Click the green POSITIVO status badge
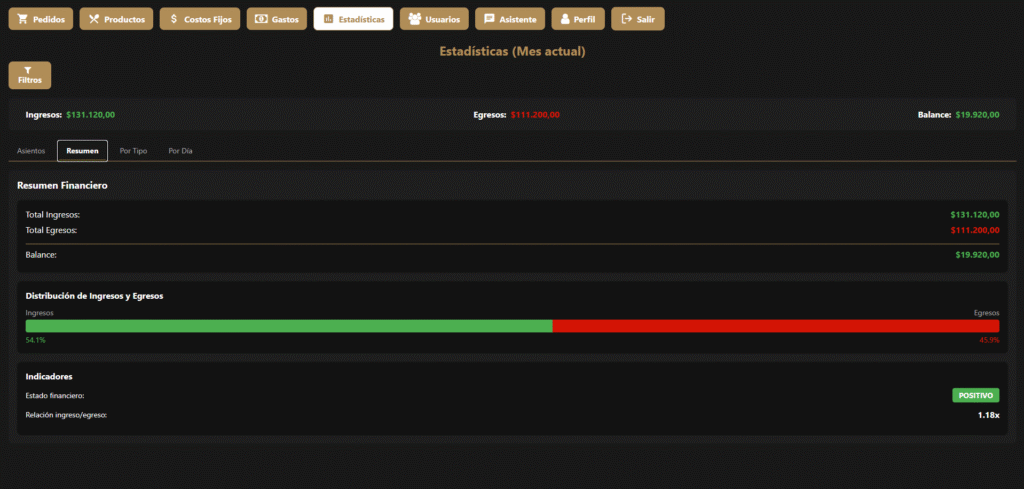Viewport: 1024px width, 489px height. [x=975, y=396]
